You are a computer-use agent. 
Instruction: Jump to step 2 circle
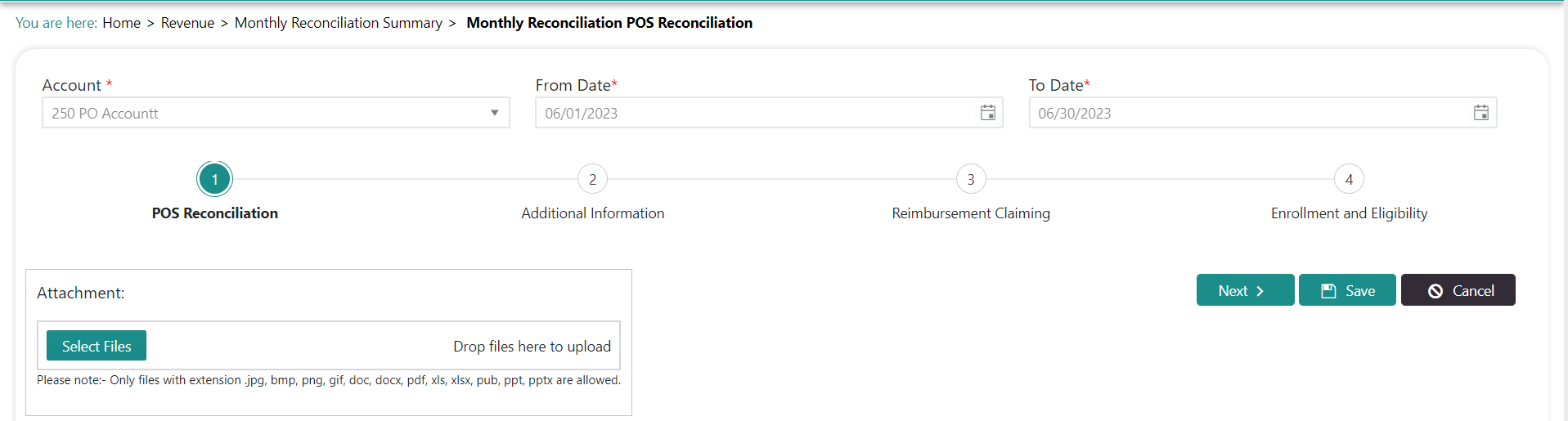coord(593,179)
